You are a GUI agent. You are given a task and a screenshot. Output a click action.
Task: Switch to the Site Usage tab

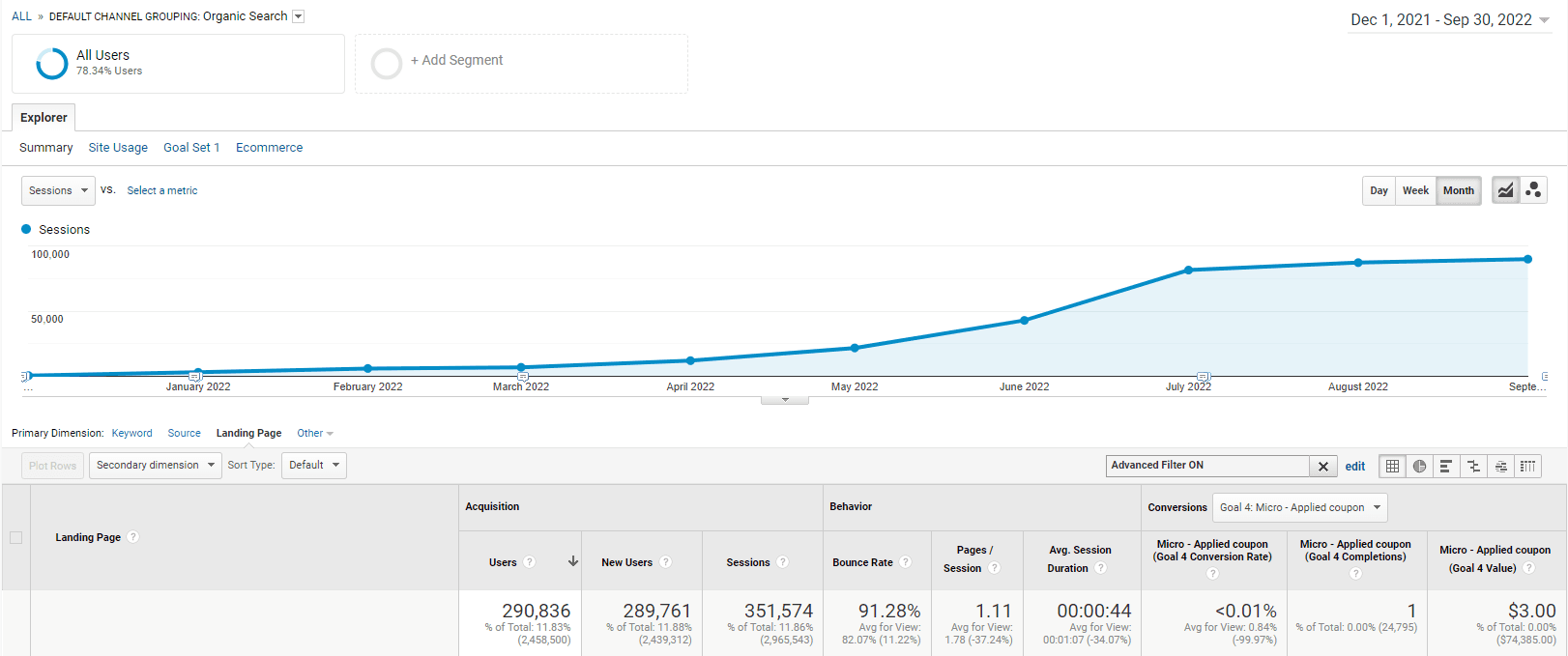118,148
